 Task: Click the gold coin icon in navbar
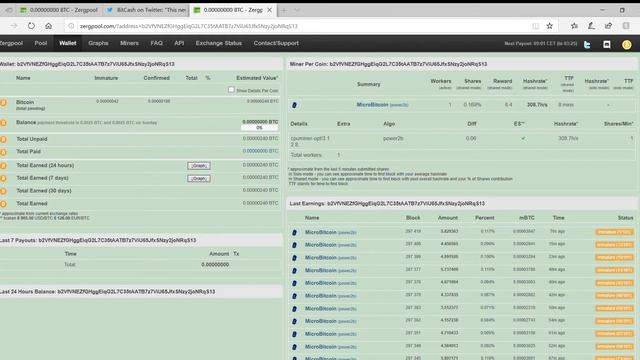[x=627, y=44]
